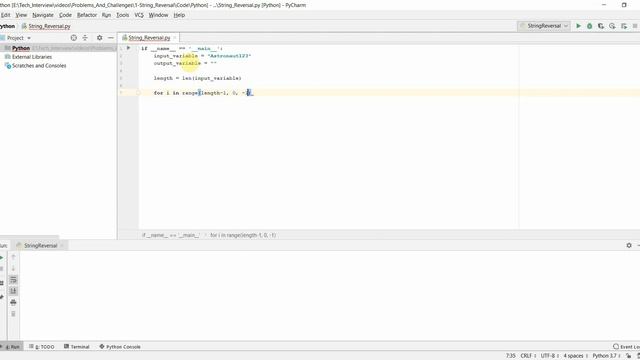
Task: Click the print icon in the Run panel
Action: [13, 302]
